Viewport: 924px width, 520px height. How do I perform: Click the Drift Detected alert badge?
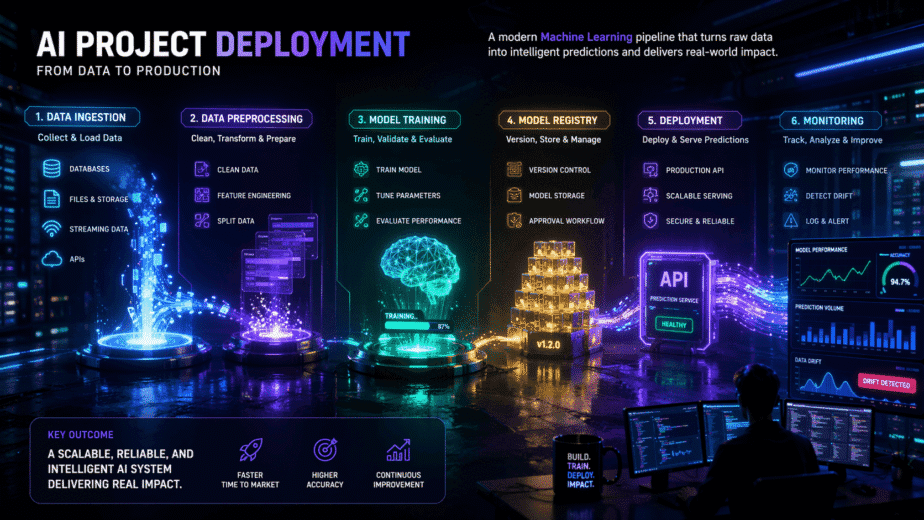[x=887, y=383]
